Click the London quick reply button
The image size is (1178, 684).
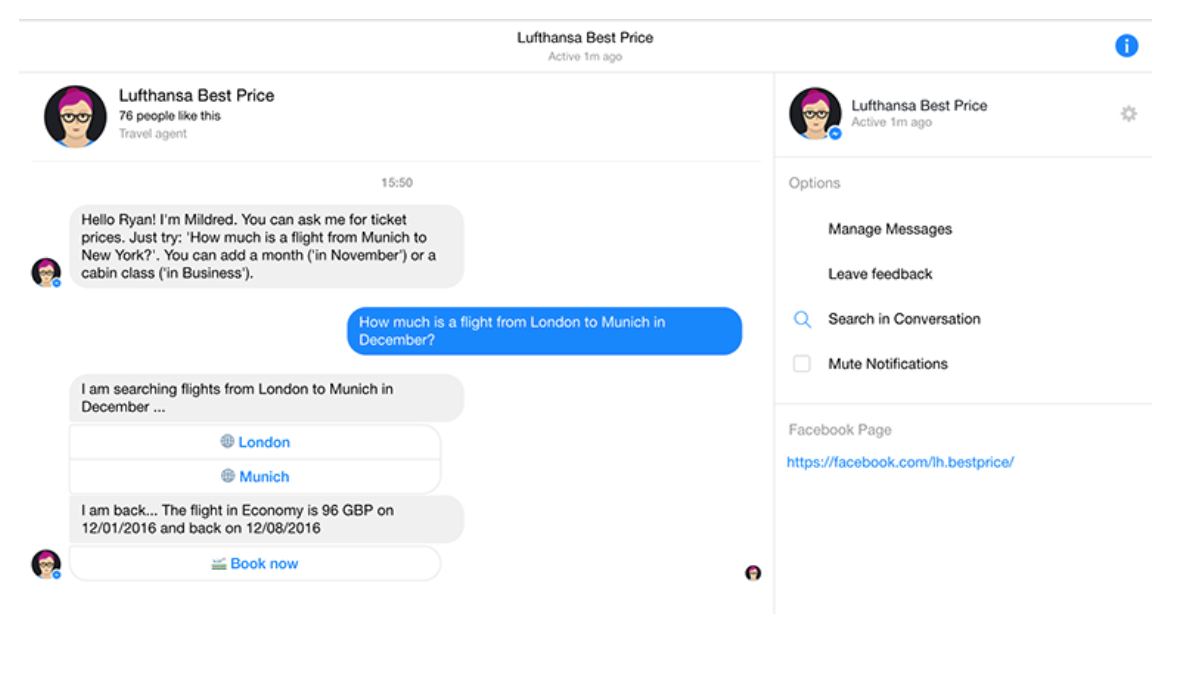pyautogui.click(x=255, y=442)
